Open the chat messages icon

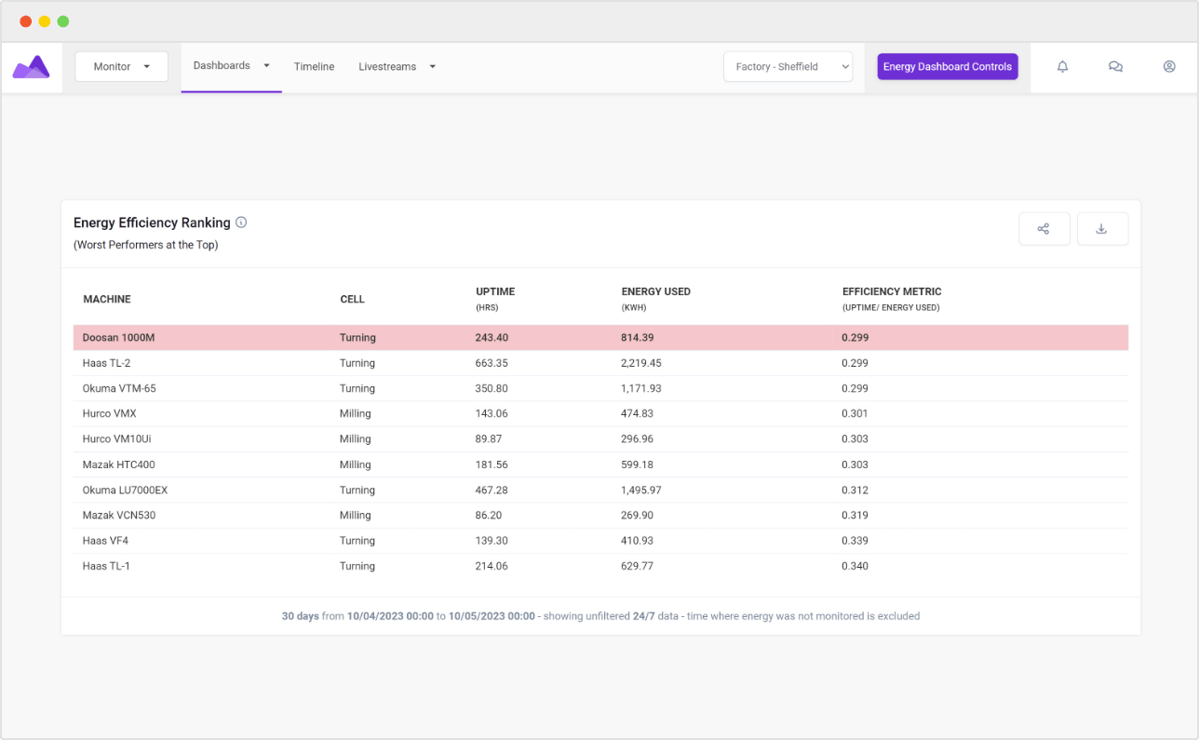[1115, 66]
